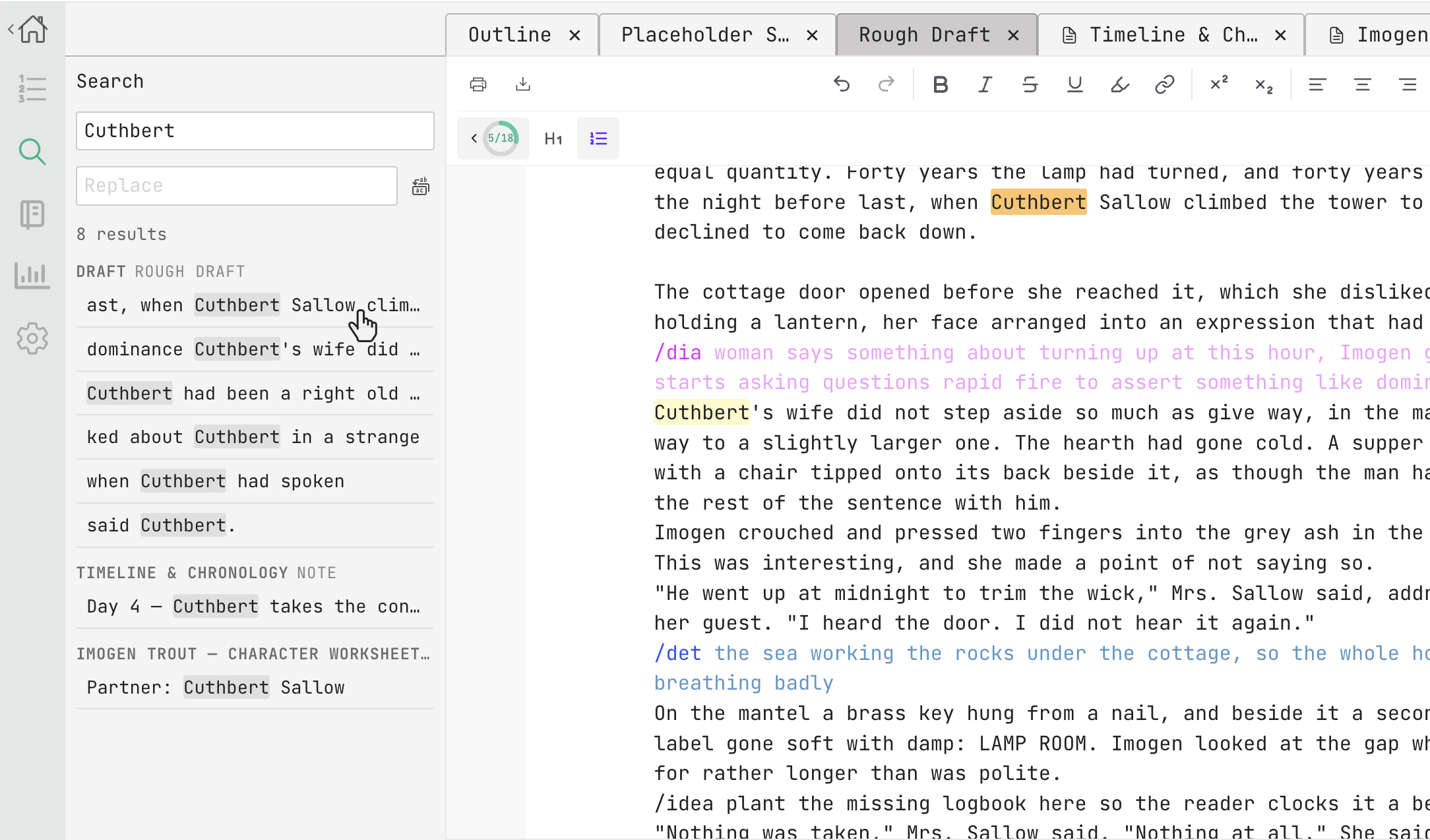This screenshot has height=840, width=1430.
Task: Click the H1 heading button
Action: pyautogui.click(x=553, y=138)
